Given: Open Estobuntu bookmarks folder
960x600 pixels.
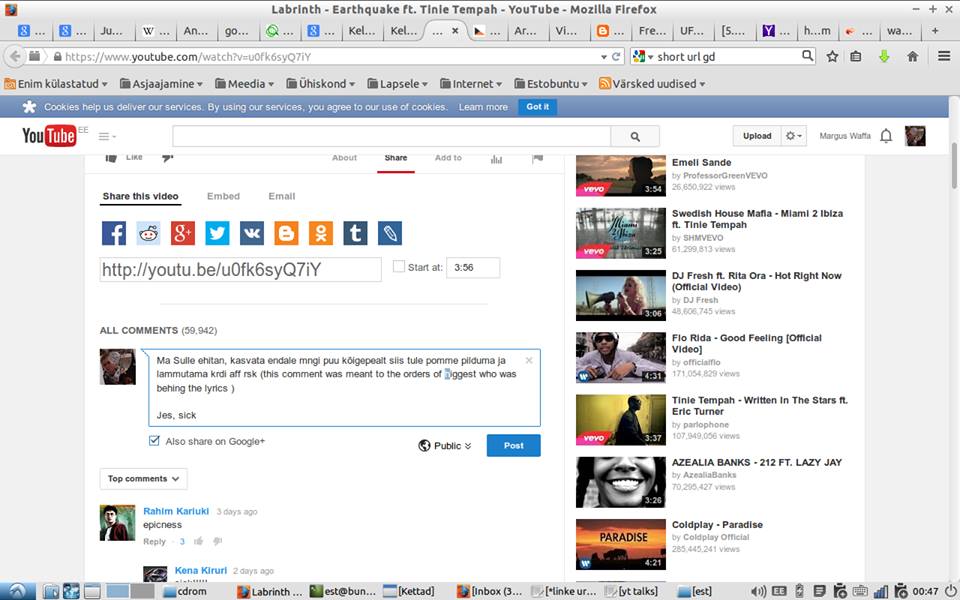Looking at the screenshot, I should point(550,84).
